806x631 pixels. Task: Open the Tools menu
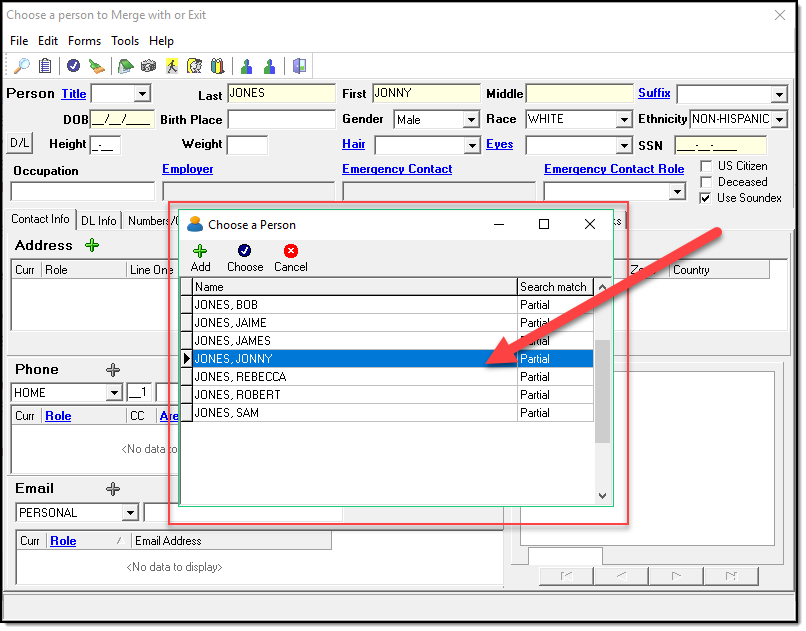click(125, 41)
